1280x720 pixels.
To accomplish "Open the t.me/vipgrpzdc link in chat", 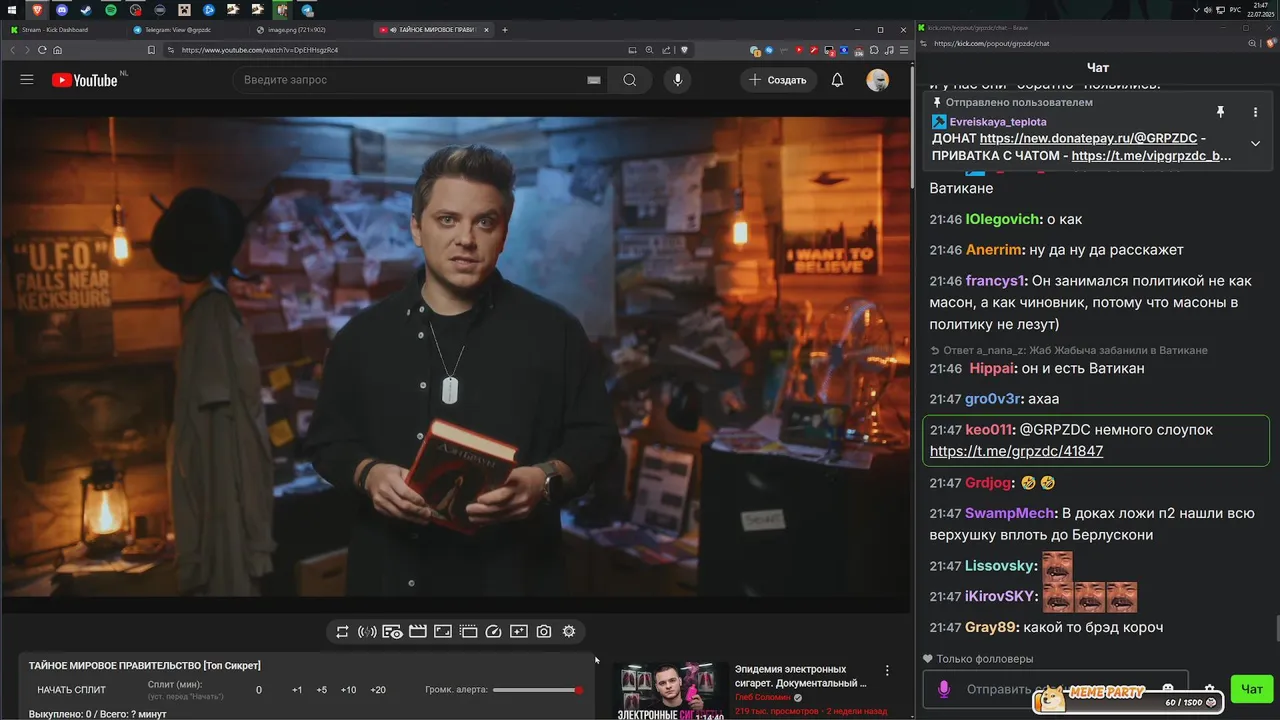I will click(x=1151, y=156).
